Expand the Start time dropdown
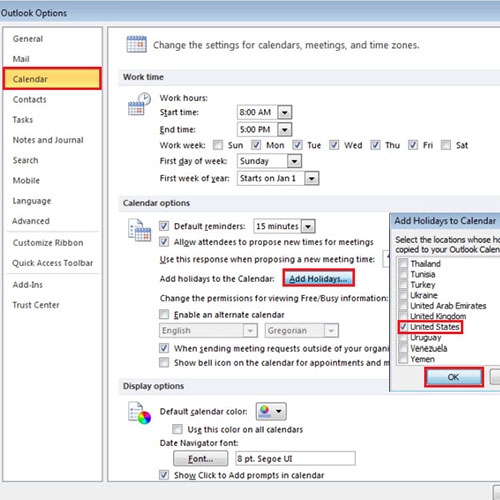500x500 pixels. coord(285,112)
